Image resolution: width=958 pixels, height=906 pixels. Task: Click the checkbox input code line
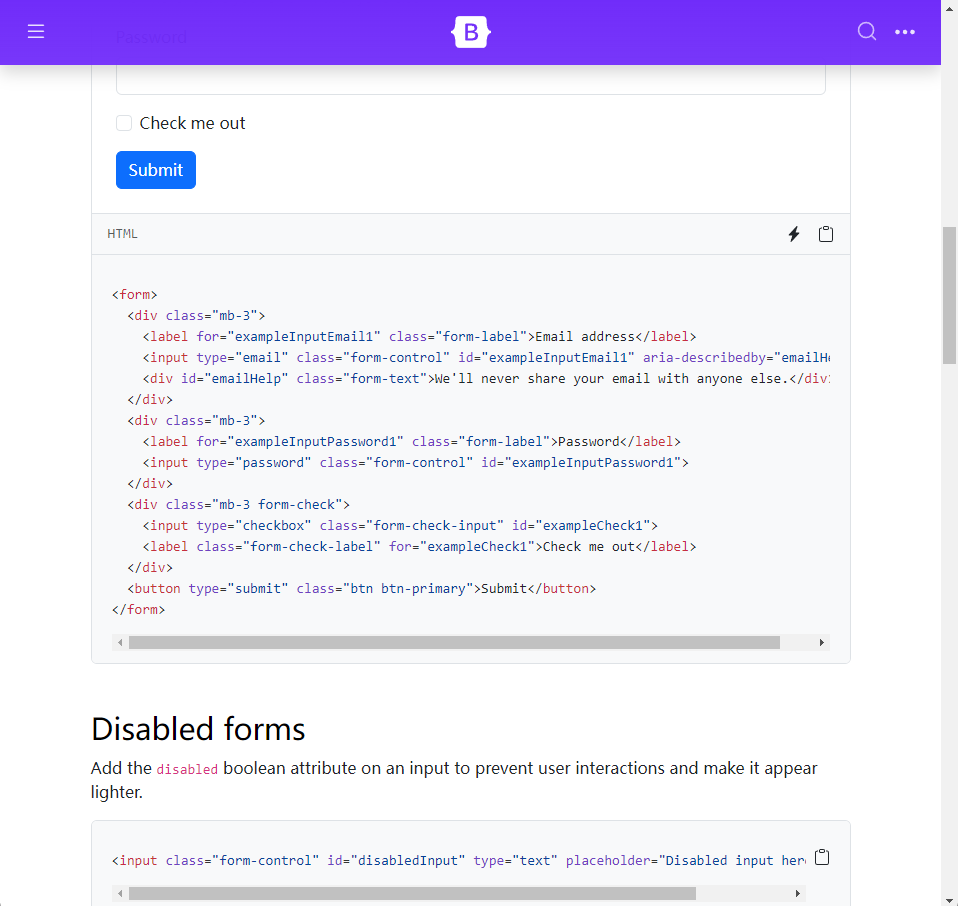tap(400, 525)
